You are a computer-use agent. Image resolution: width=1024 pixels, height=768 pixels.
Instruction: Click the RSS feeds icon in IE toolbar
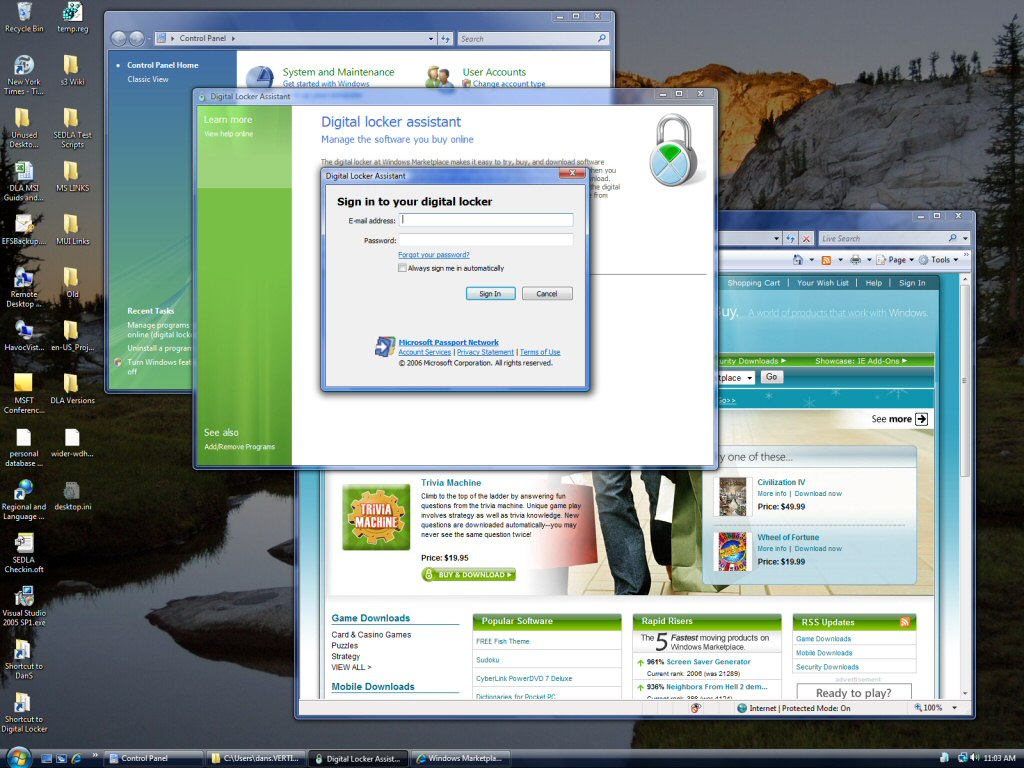(826, 259)
